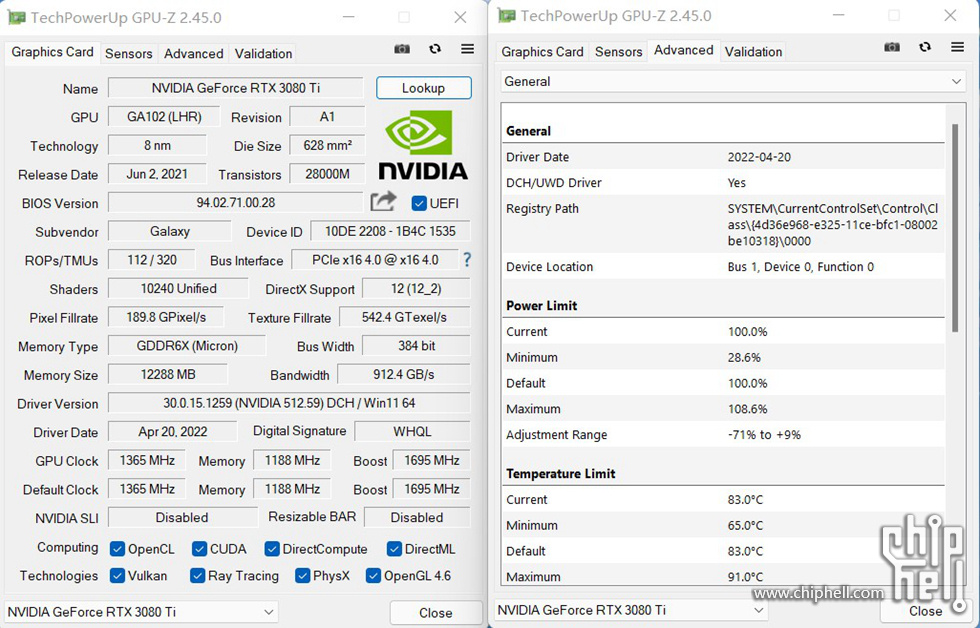Click the screenshot camera icon in Advanced window
This screenshot has width=980, height=628.
[892, 47]
